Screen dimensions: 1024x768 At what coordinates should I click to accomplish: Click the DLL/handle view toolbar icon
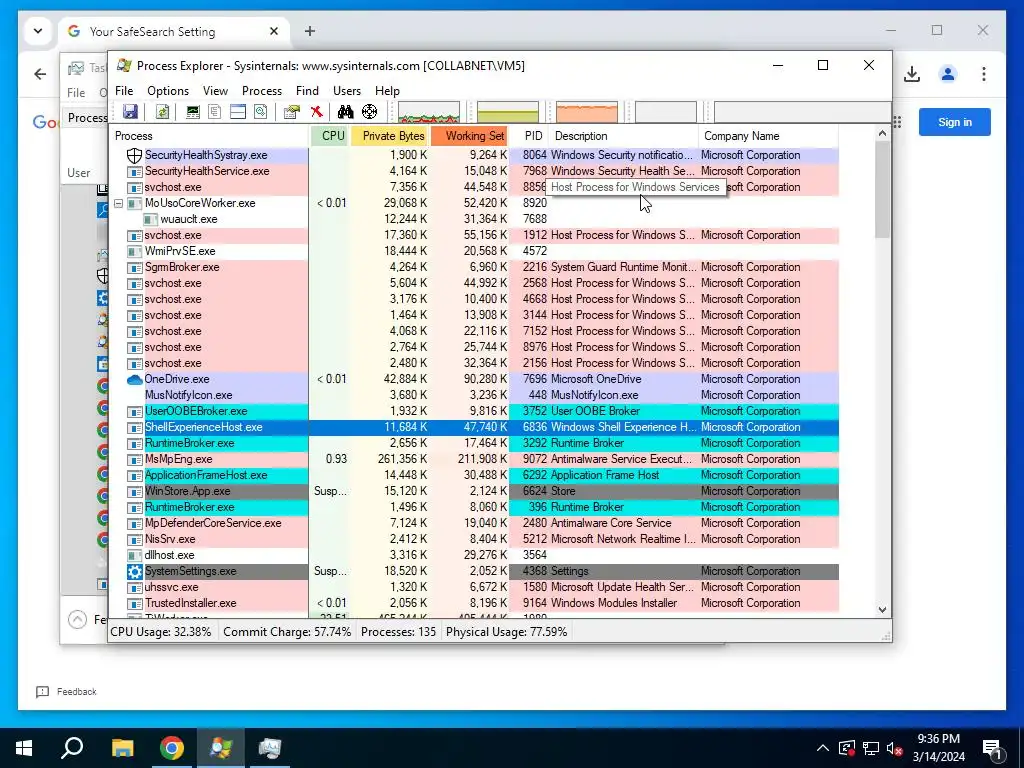click(261, 112)
